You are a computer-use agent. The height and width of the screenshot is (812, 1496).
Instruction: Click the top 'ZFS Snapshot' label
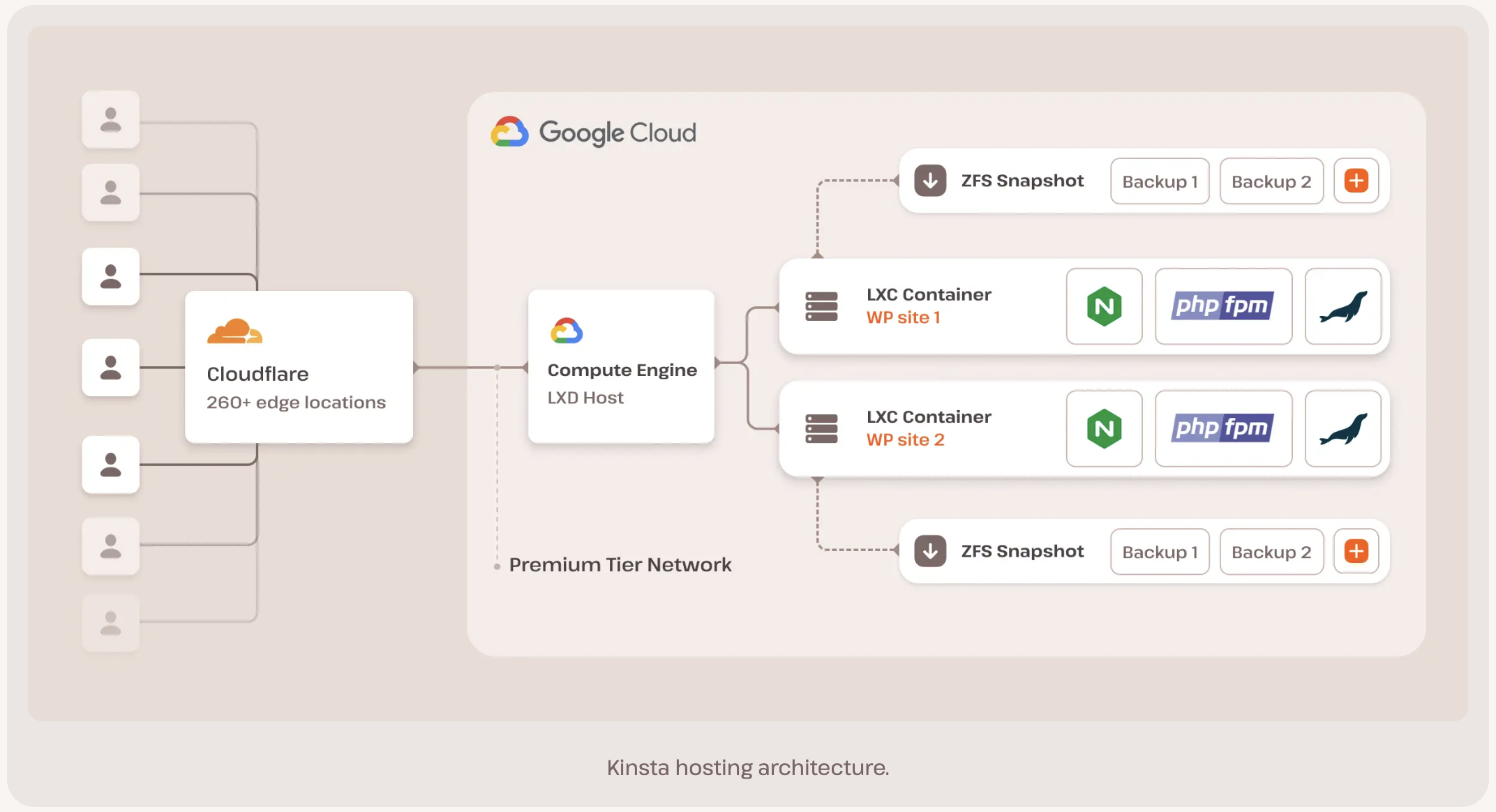[x=1022, y=181]
